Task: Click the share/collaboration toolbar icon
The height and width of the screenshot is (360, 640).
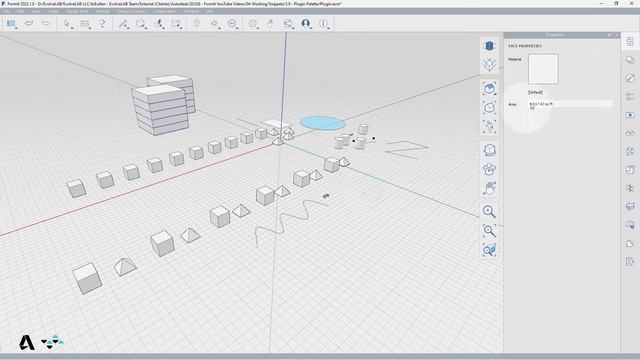Action: tap(288, 24)
